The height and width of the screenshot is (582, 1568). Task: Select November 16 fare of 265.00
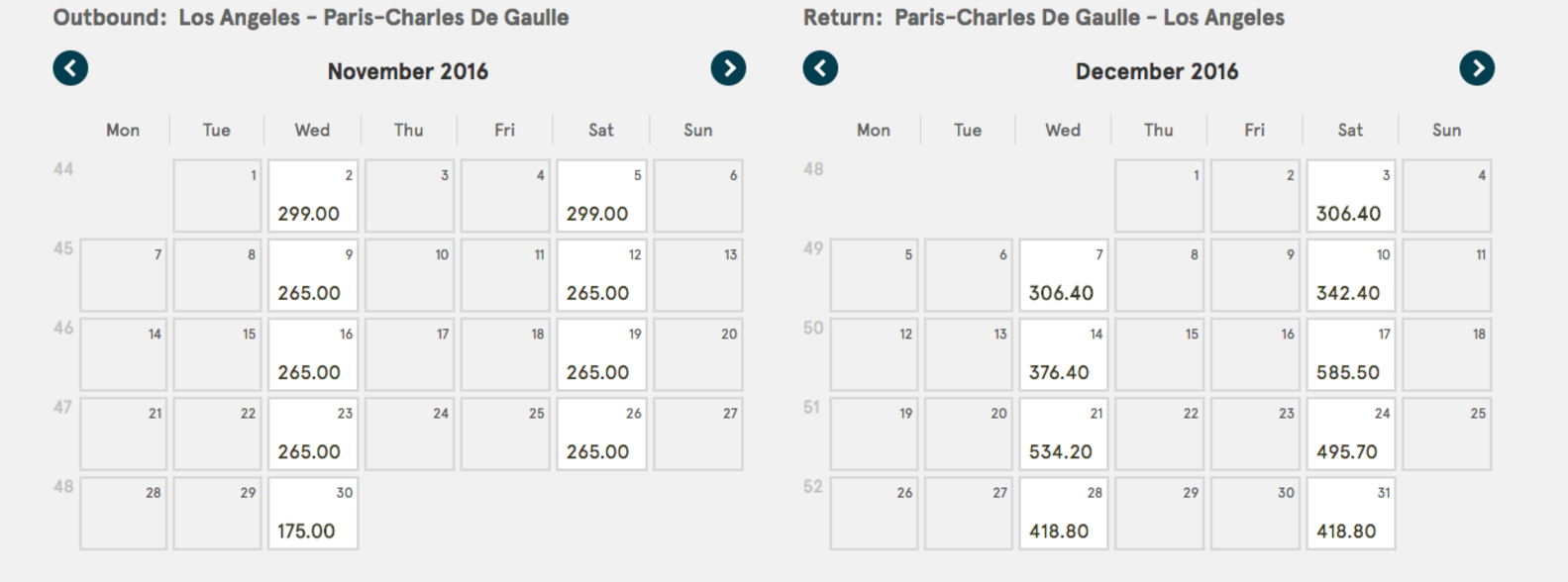[x=312, y=353]
